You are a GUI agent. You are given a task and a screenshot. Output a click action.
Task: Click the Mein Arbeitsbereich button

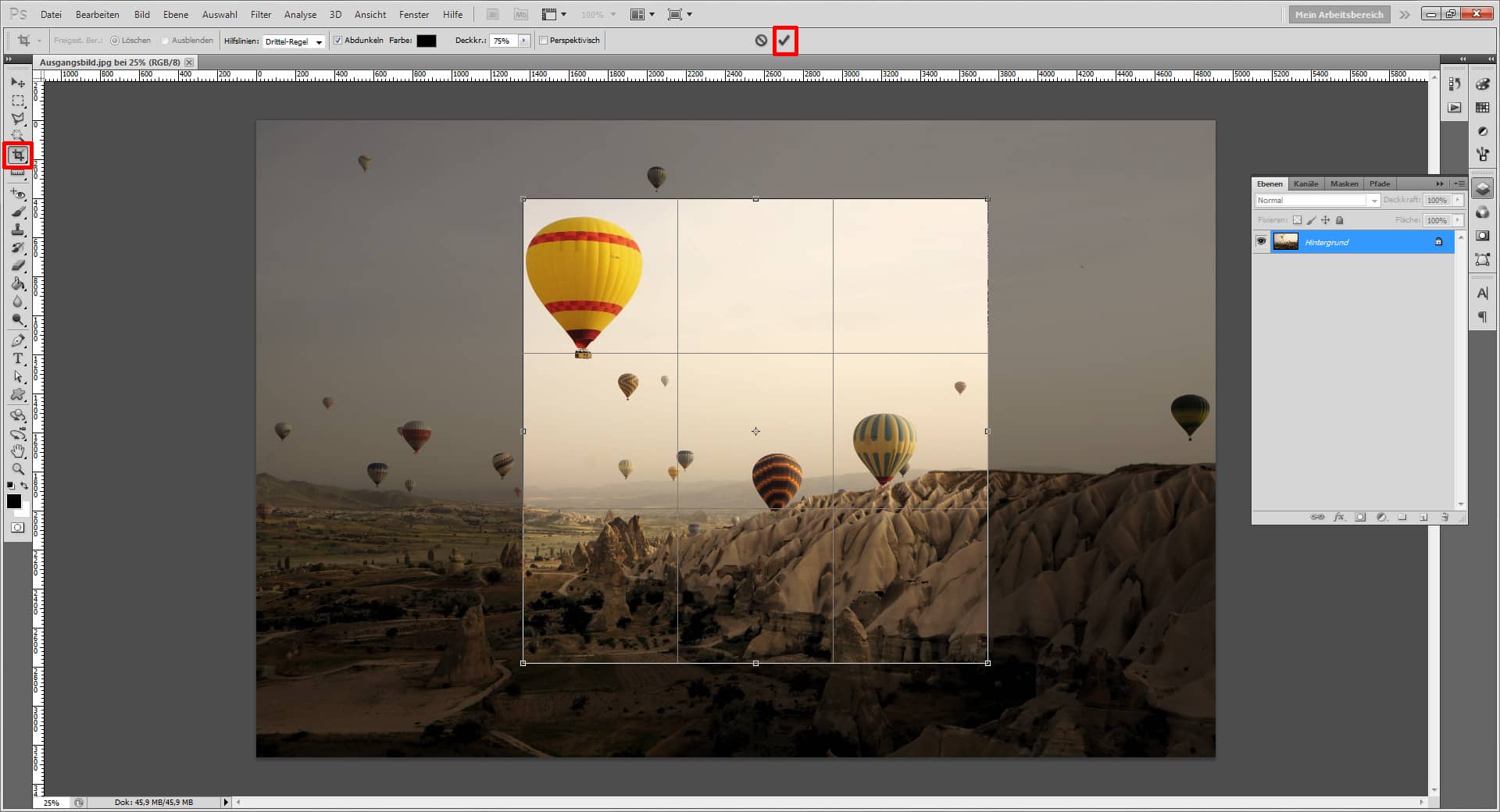[1338, 14]
